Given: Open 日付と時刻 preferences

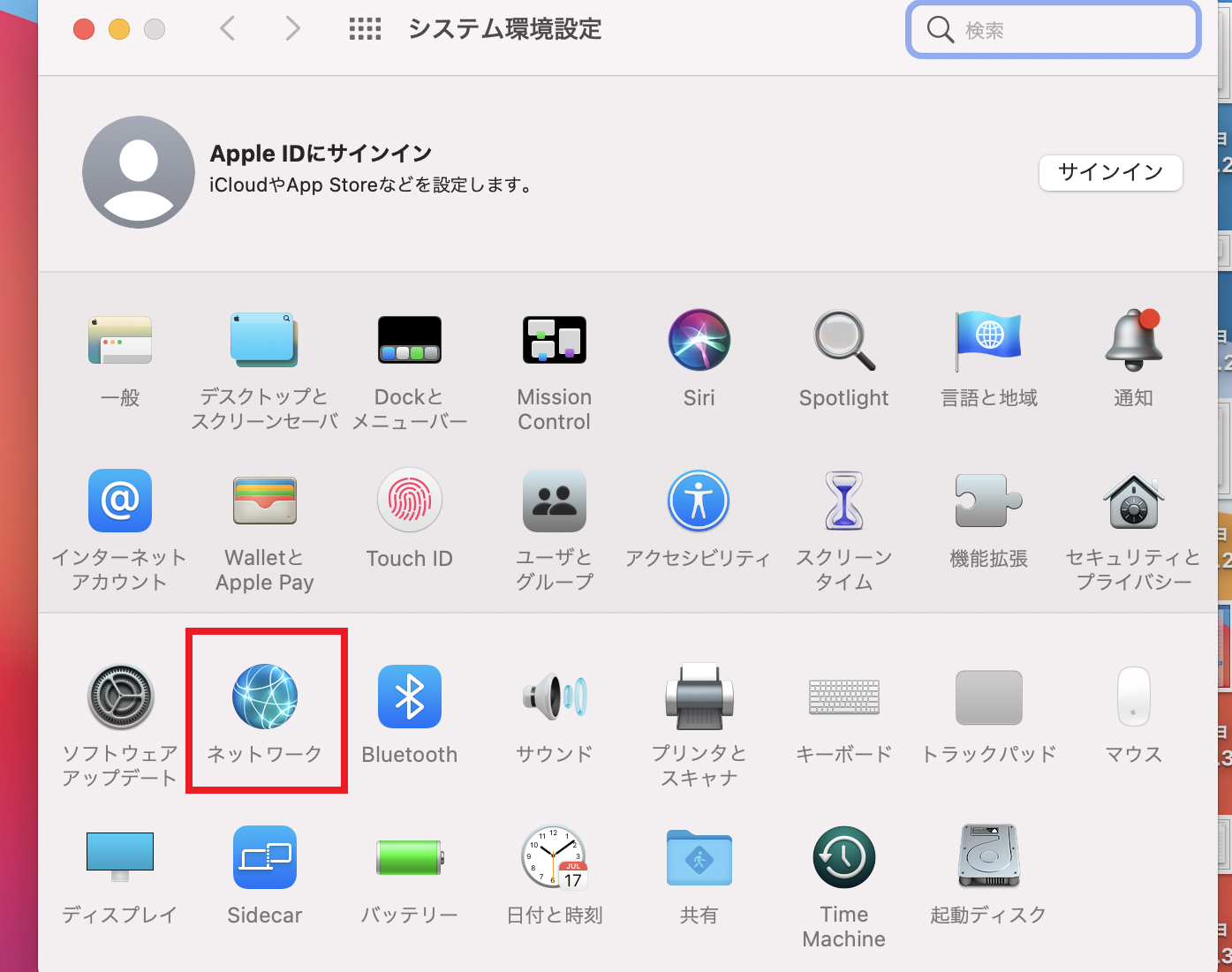Looking at the screenshot, I should (555, 857).
